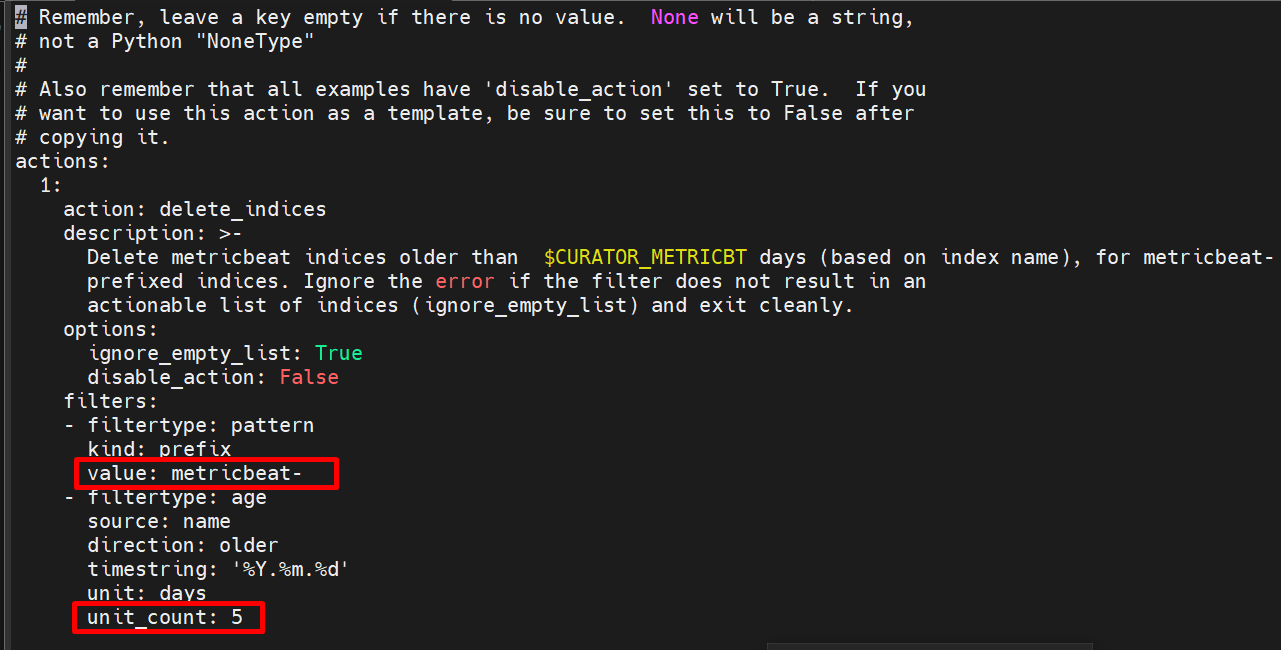Click the highlighted 'unit_count: 5' line
This screenshot has width=1281, height=650.
tap(166, 617)
